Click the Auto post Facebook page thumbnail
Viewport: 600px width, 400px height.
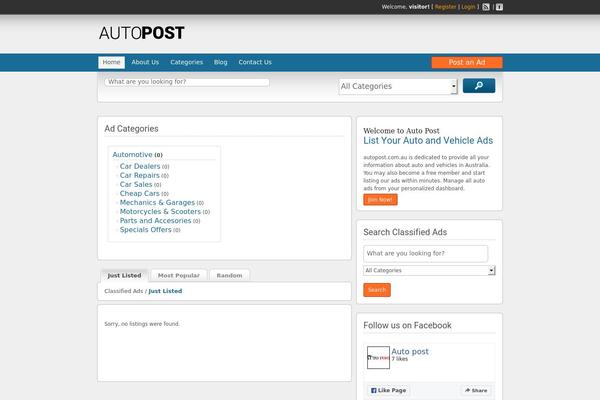coord(378,358)
